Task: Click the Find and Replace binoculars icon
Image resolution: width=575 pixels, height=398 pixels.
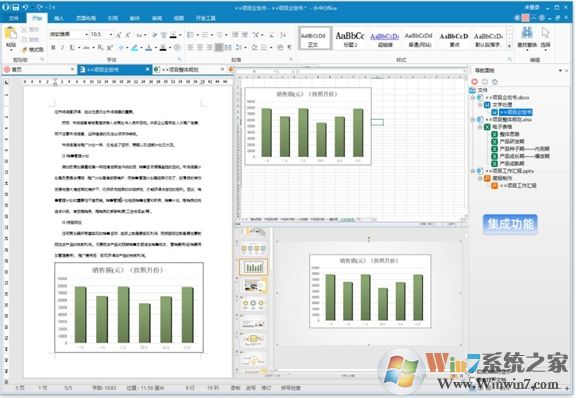Action: point(527,33)
